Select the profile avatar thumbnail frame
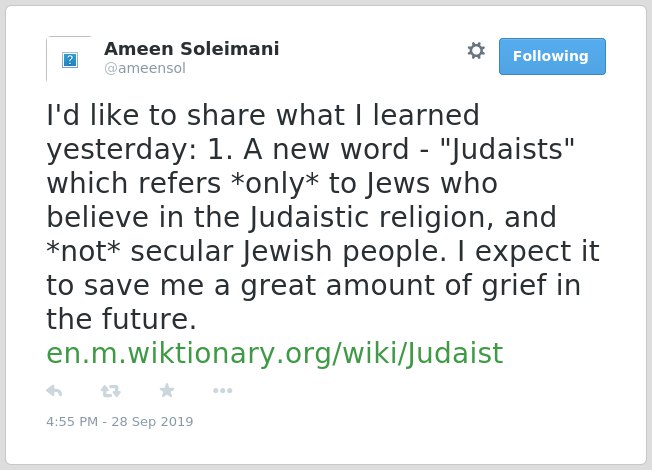 click(69, 59)
